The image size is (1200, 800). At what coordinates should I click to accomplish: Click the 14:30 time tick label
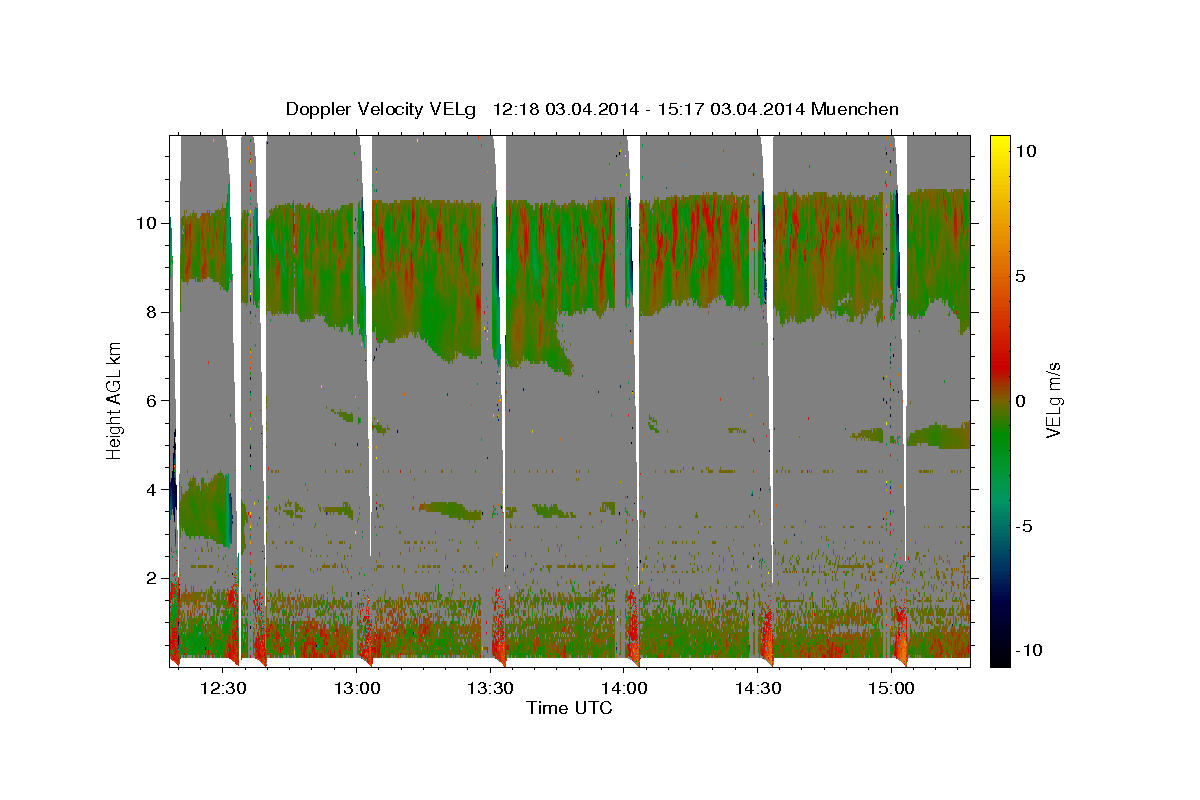click(x=758, y=688)
